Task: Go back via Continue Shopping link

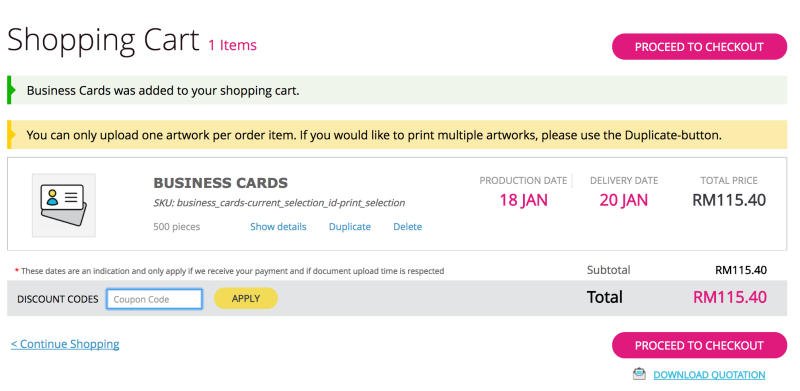Action: [x=65, y=344]
